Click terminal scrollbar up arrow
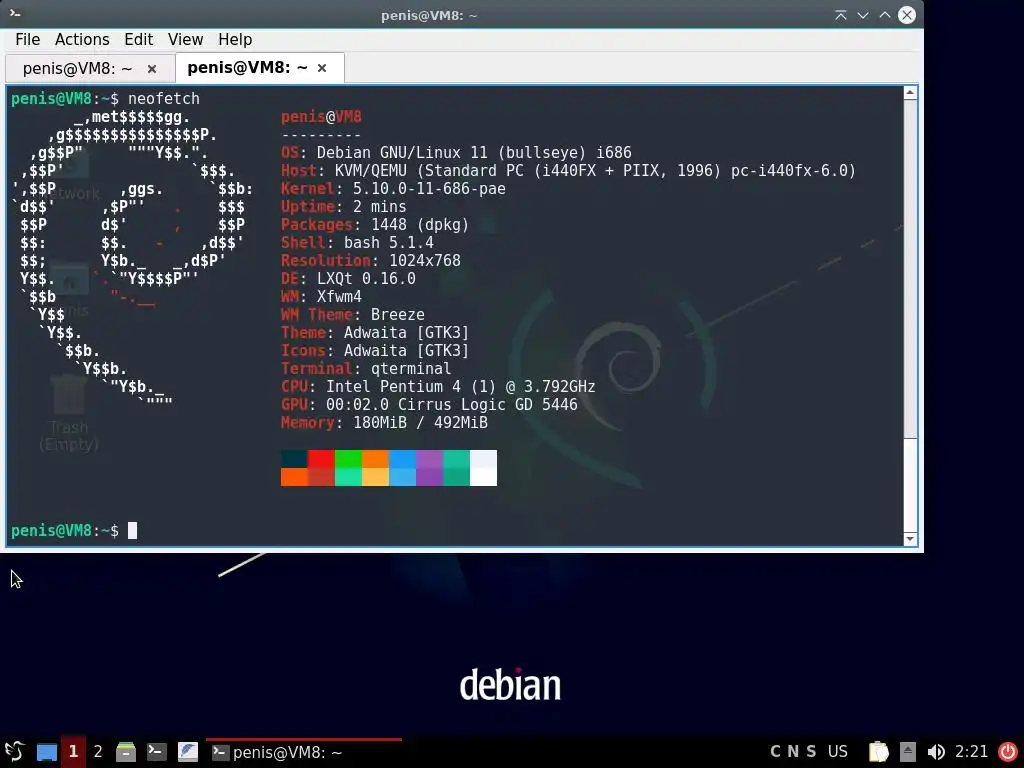This screenshot has width=1024, height=768. pos(910,93)
